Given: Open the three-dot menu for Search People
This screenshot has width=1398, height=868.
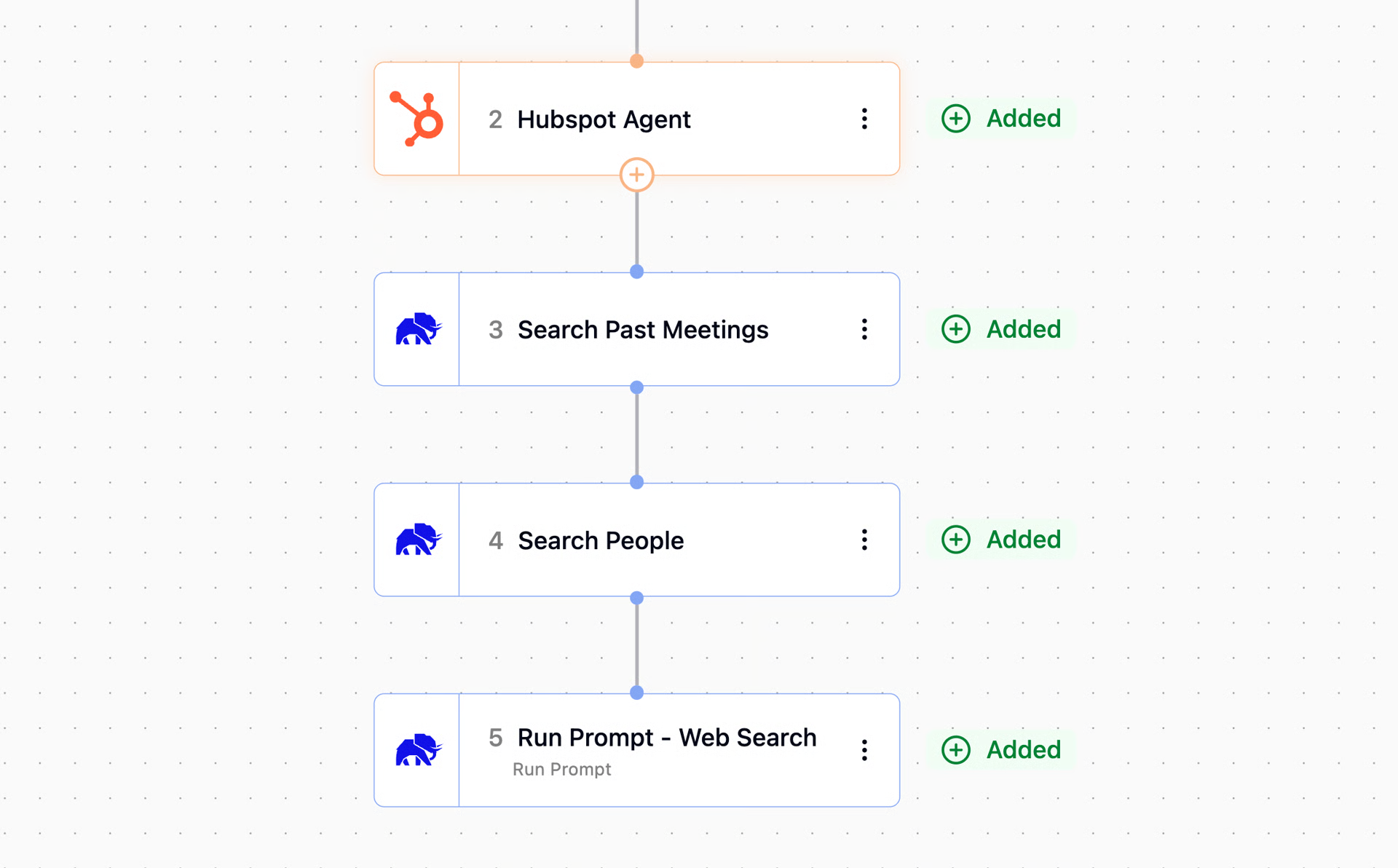Looking at the screenshot, I should tap(864, 540).
